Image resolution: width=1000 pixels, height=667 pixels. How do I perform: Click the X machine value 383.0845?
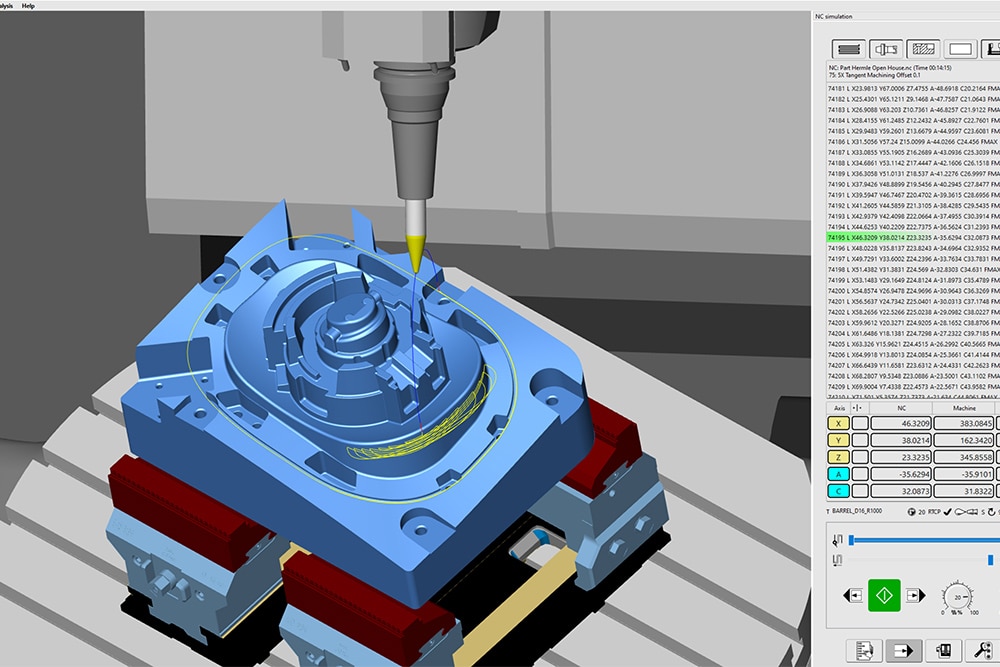pos(964,423)
